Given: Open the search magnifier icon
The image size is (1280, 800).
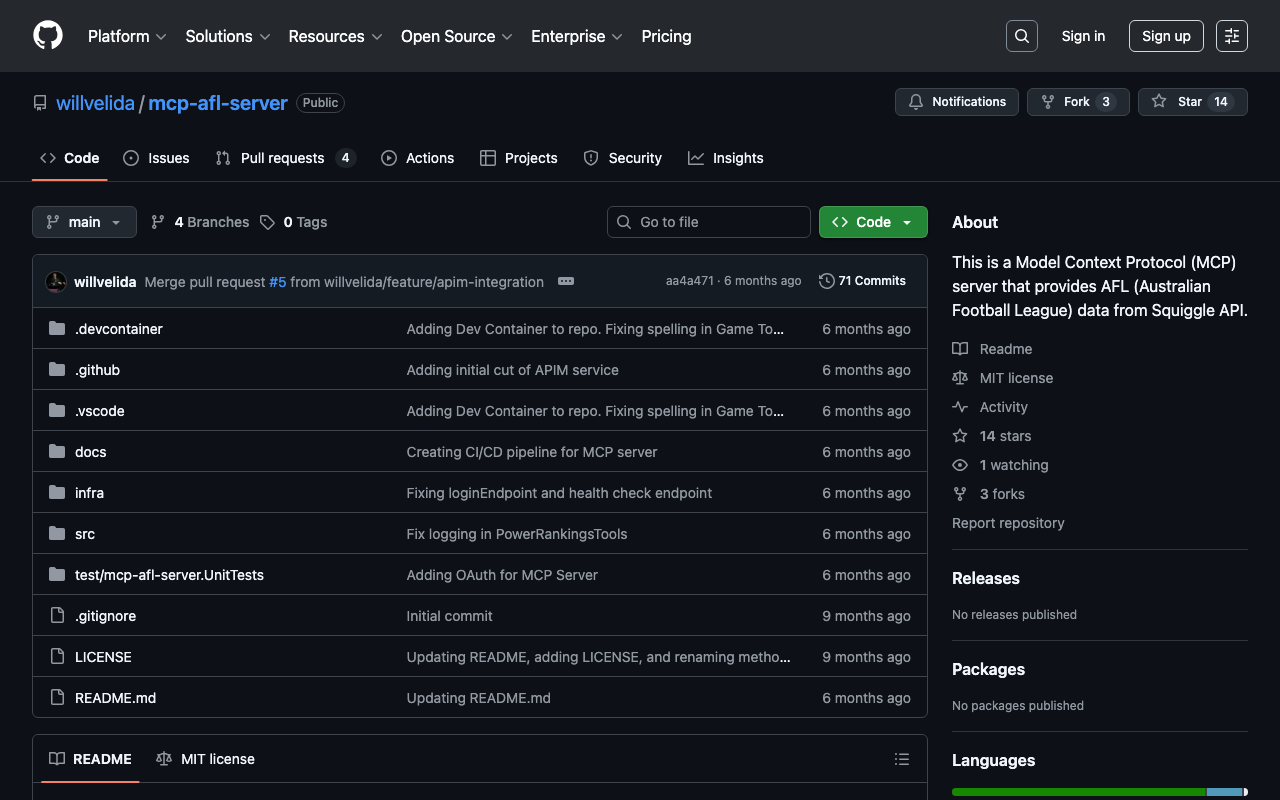Looking at the screenshot, I should pos(1021,36).
